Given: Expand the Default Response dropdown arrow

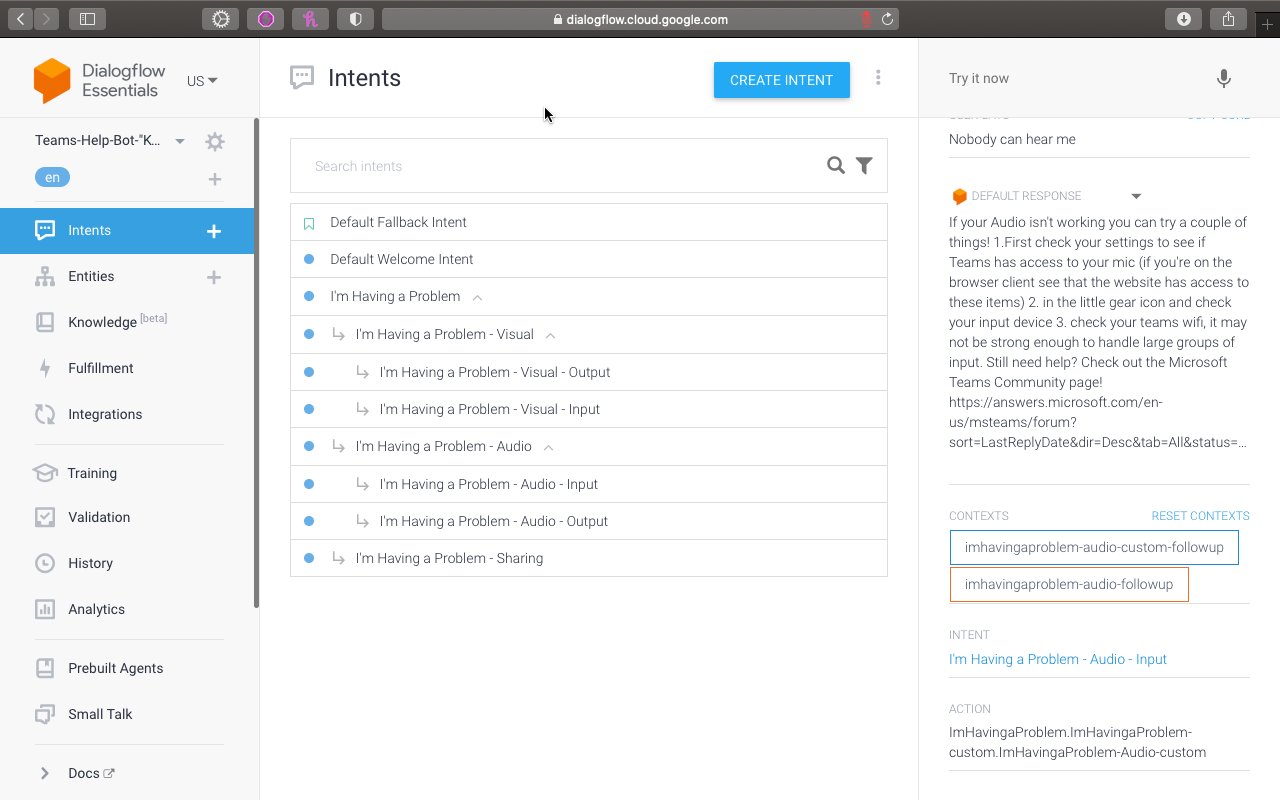Looking at the screenshot, I should pos(1136,196).
